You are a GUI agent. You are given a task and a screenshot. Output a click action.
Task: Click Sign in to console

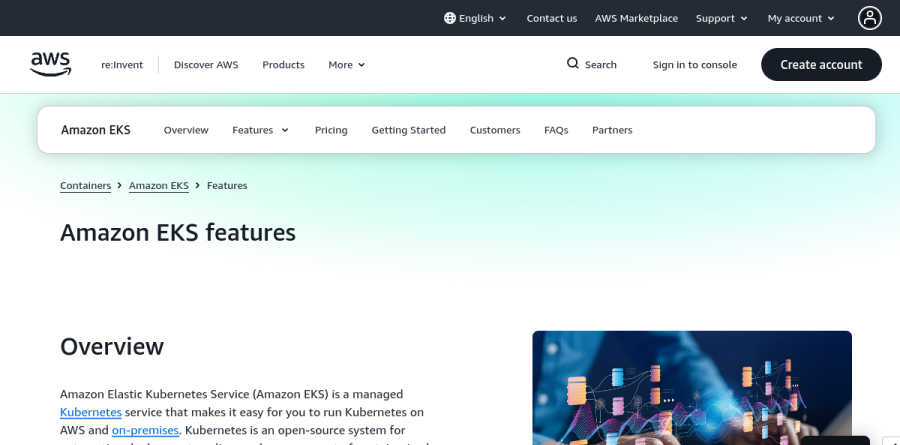pyautogui.click(x=695, y=65)
